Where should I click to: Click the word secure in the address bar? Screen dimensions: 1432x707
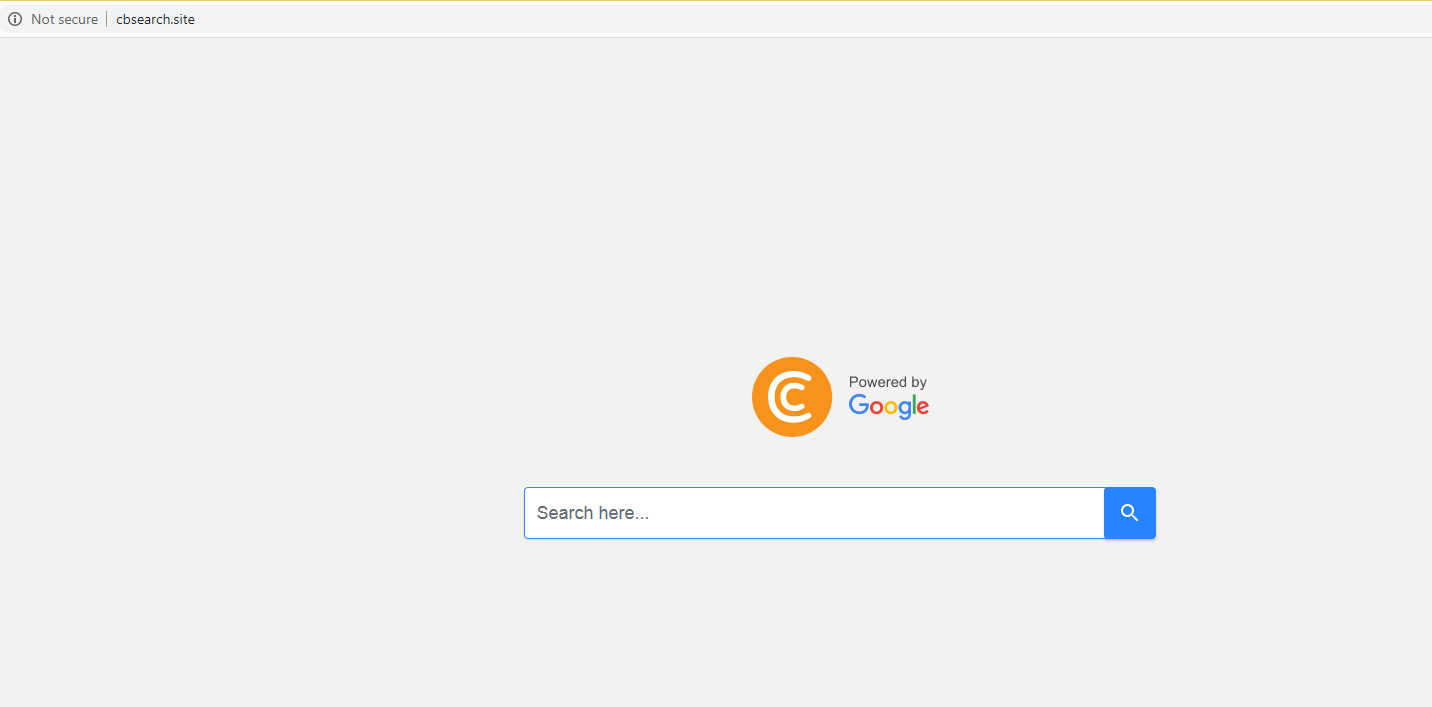coord(77,19)
